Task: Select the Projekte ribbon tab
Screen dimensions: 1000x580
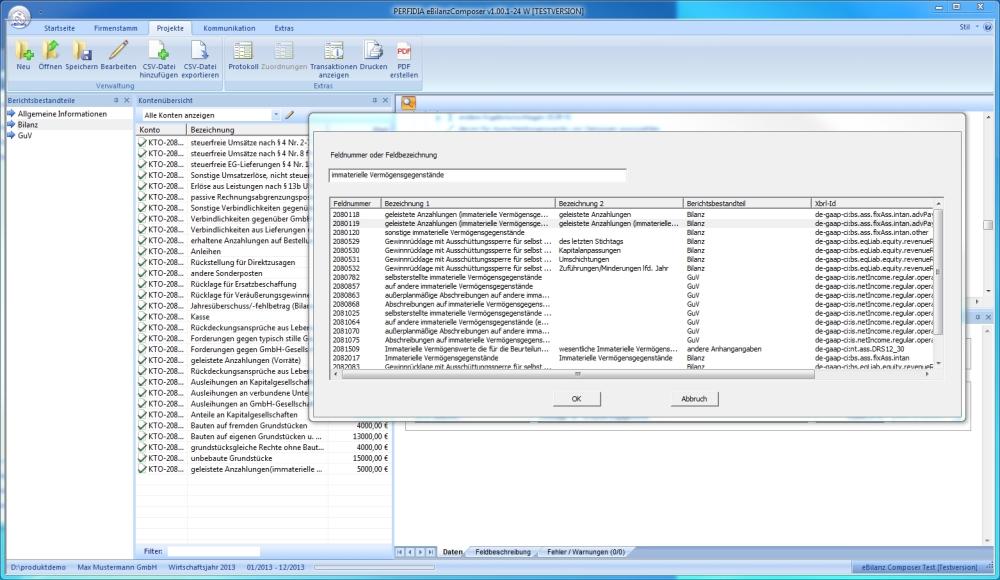Action: 170,28
